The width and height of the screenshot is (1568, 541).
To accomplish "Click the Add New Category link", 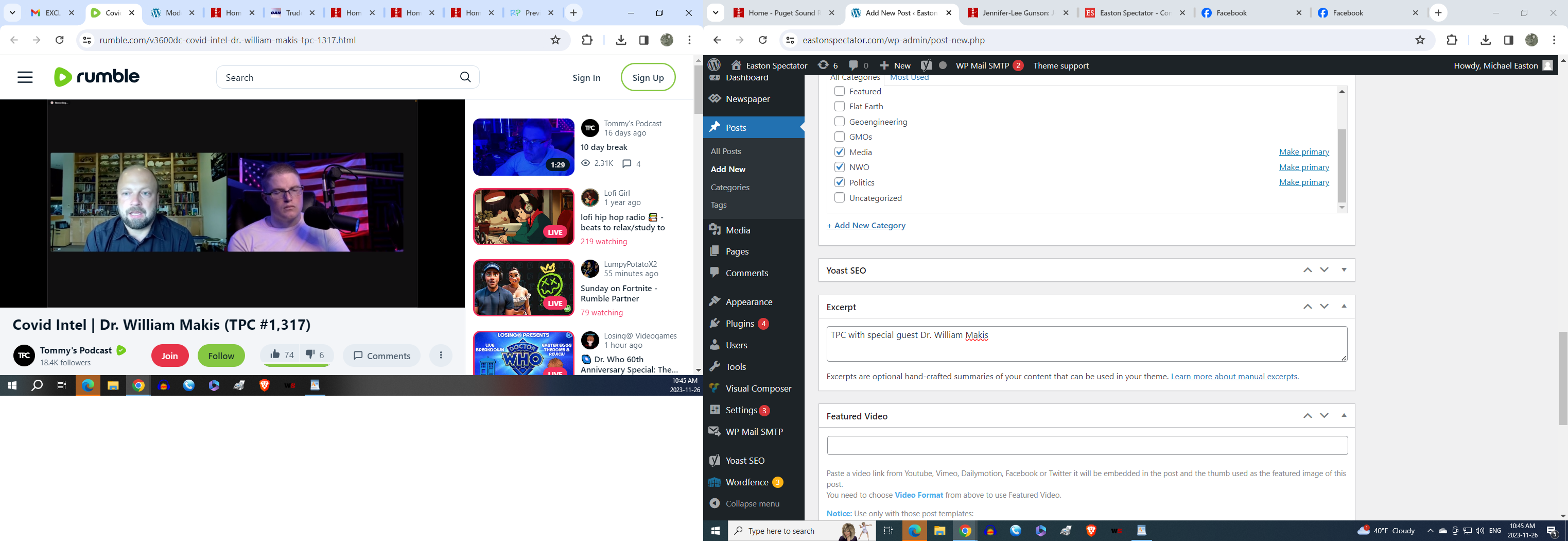I will [x=865, y=226].
